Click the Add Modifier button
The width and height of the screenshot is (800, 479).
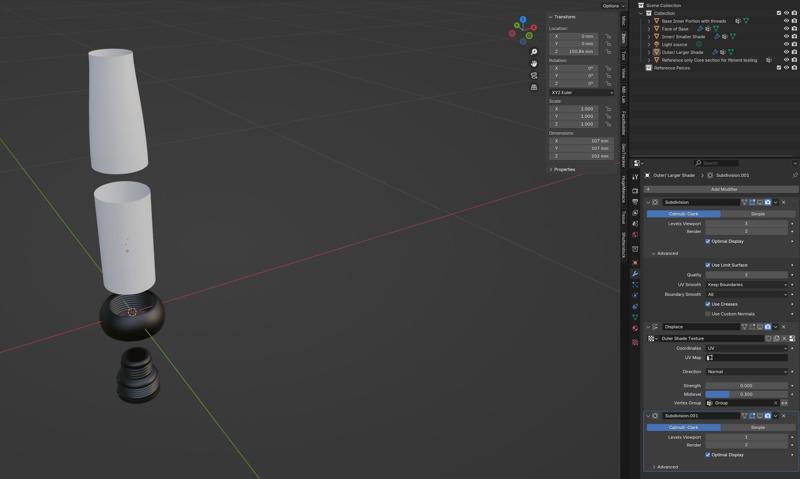click(x=722, y=189)
